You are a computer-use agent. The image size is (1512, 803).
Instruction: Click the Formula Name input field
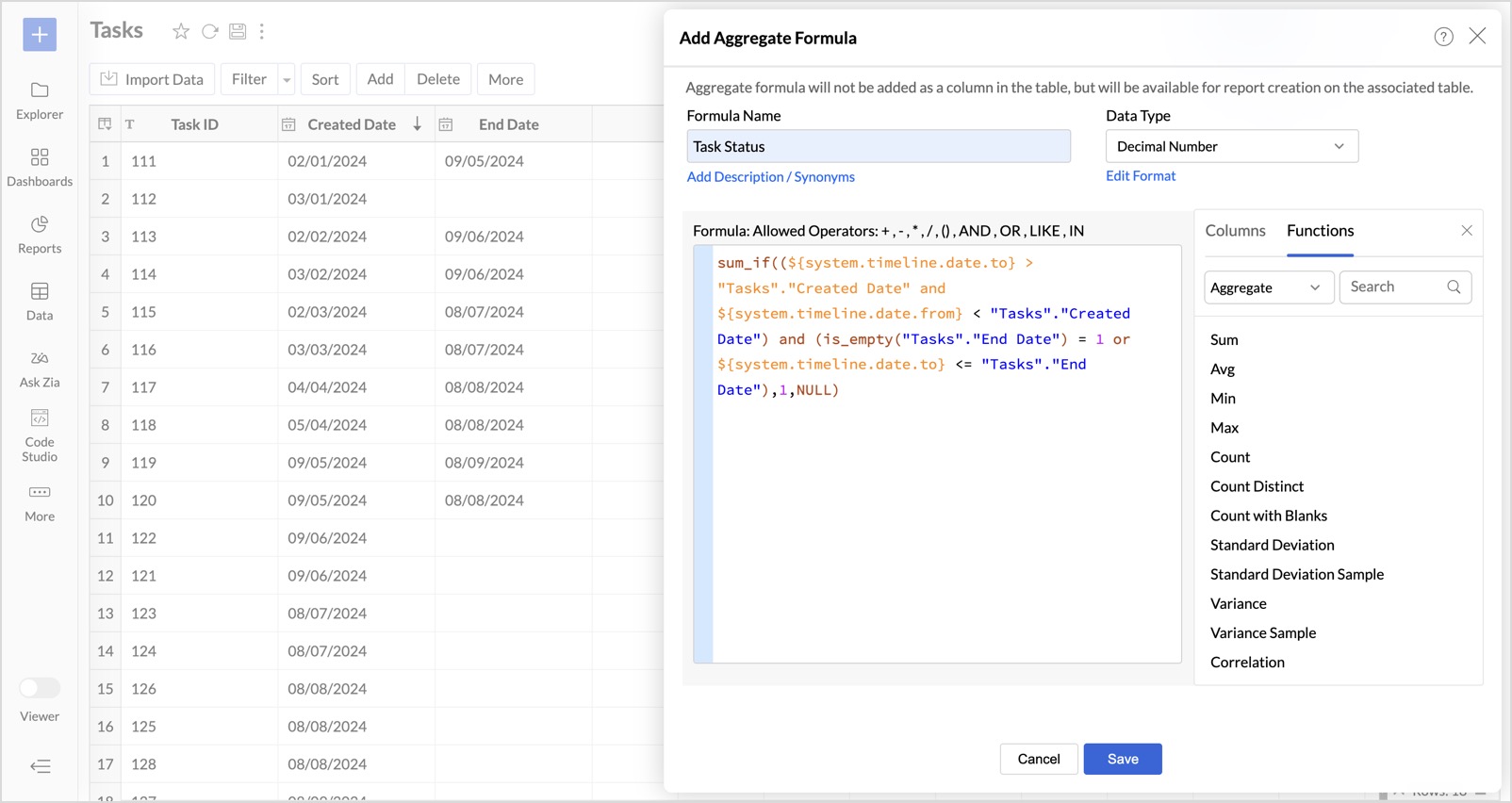[x=879, y=146]
